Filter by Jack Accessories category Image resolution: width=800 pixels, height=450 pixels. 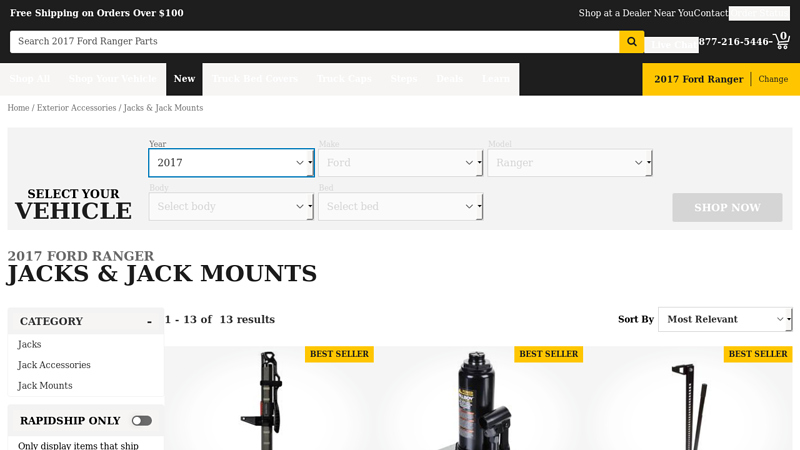[54, 365]
